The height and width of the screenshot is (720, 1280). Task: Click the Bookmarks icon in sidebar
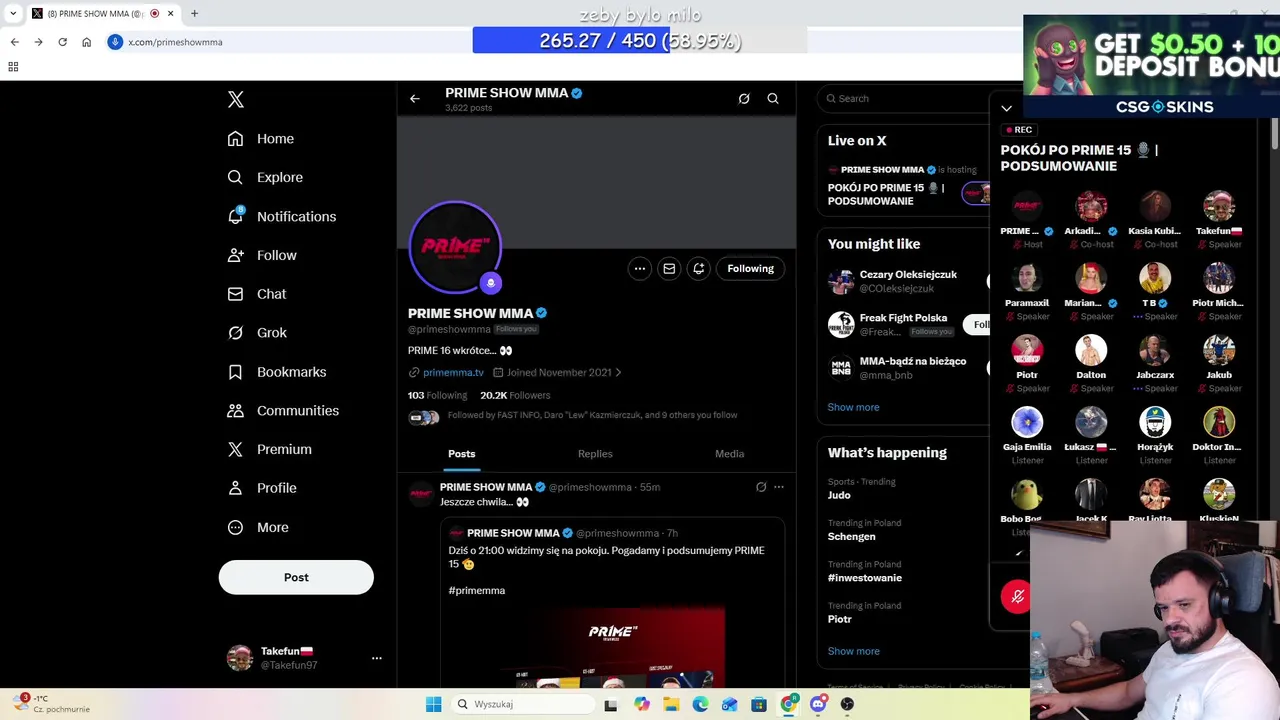(235, 372)
